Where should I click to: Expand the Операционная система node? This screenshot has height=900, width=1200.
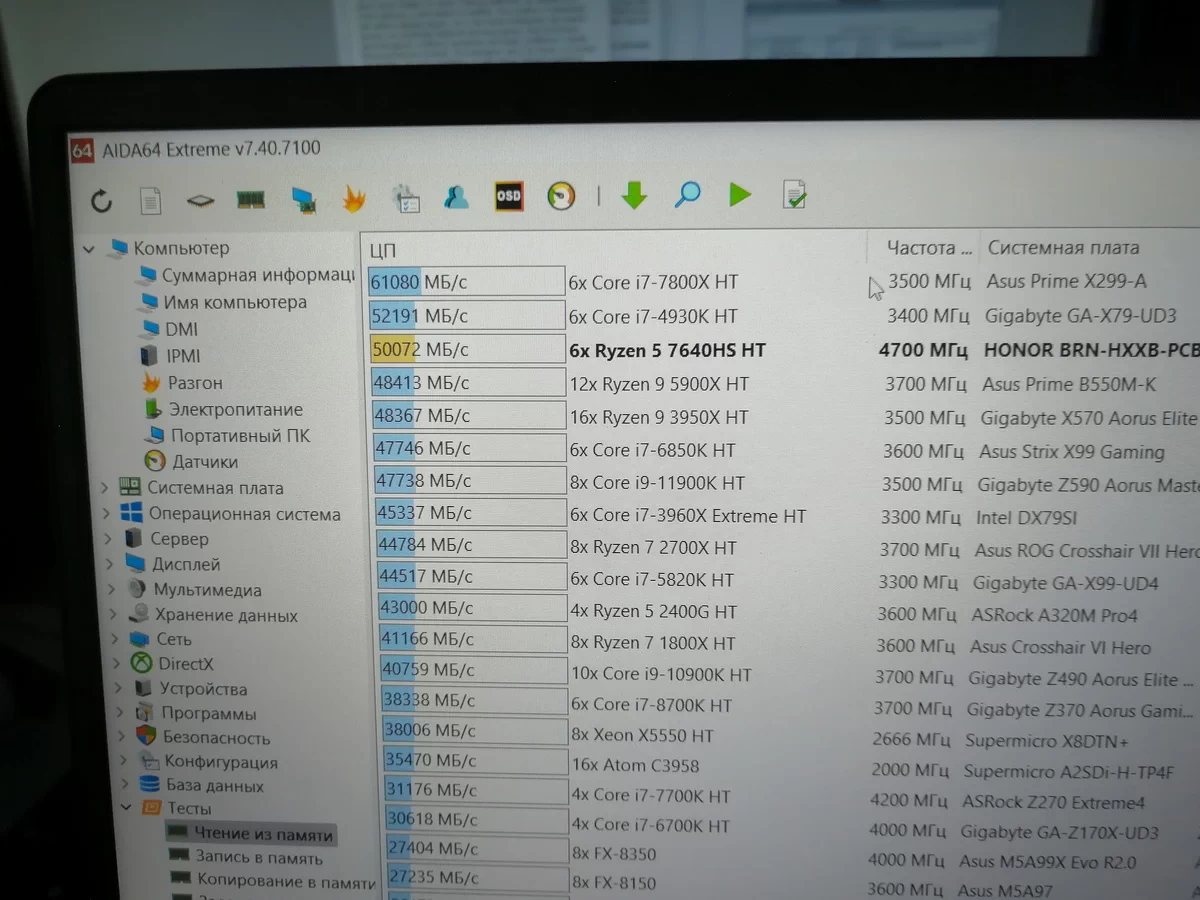(106, 514)
